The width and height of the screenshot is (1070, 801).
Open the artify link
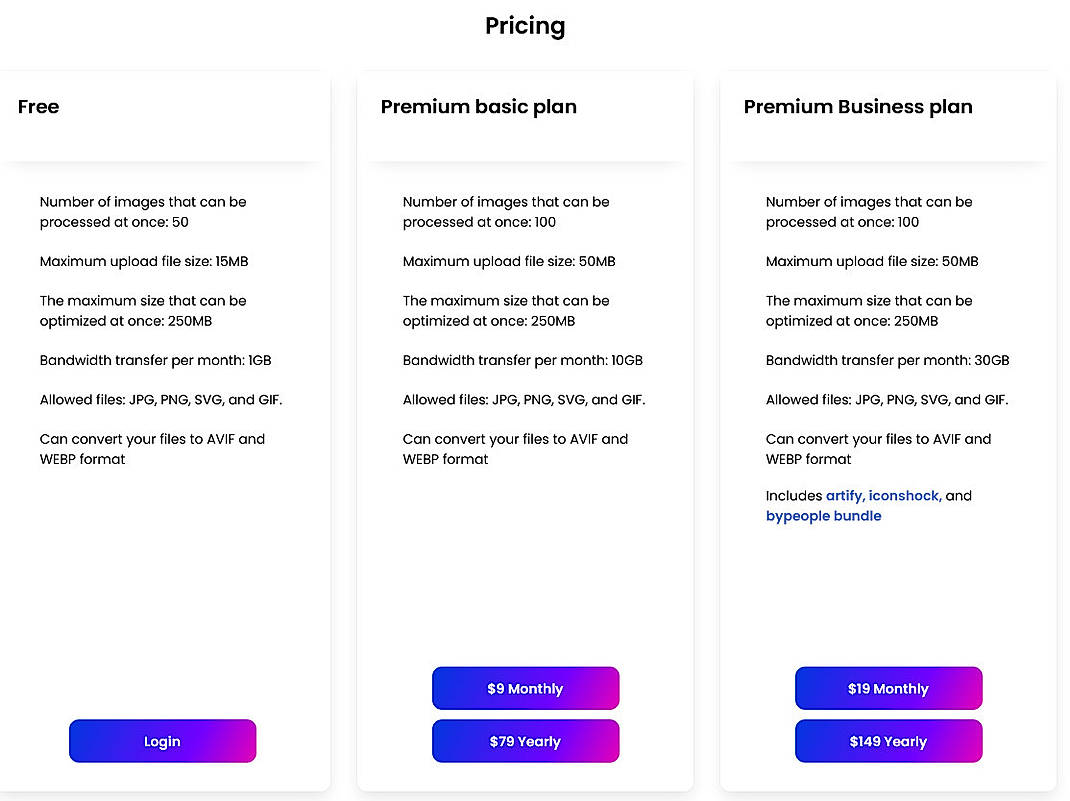coord(847,495)
